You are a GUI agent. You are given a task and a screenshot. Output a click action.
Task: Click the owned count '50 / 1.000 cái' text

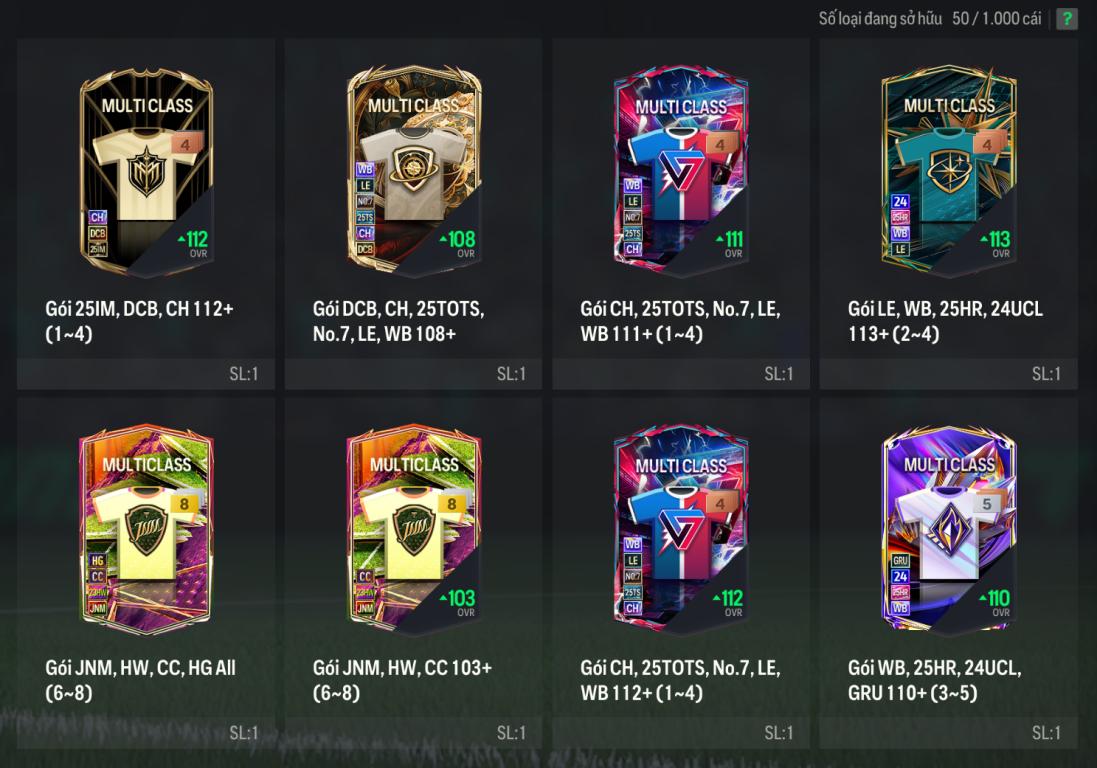click(996, 18)
